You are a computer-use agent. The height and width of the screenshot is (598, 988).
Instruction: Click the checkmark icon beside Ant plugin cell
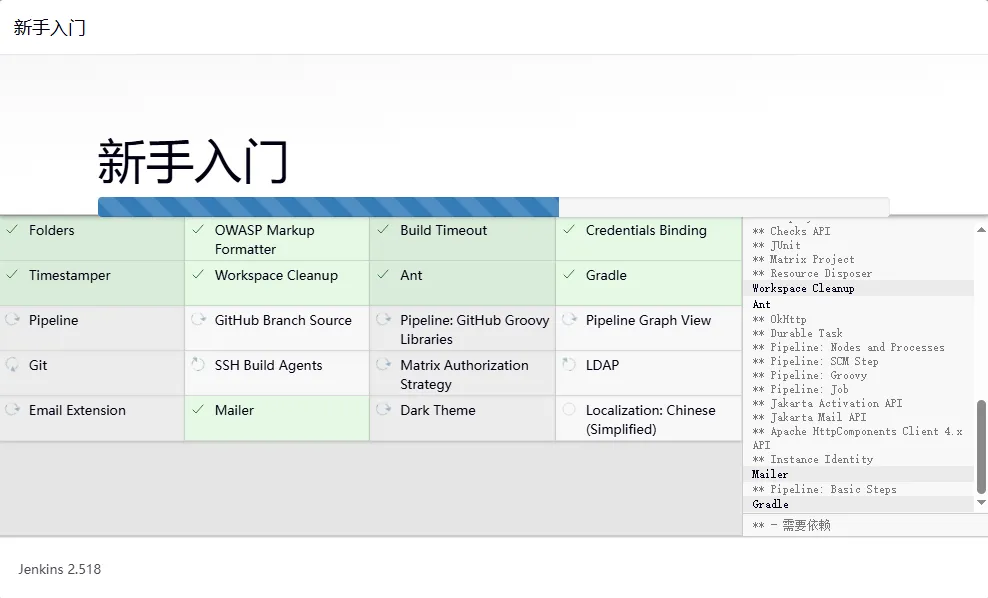click(383, 275)
